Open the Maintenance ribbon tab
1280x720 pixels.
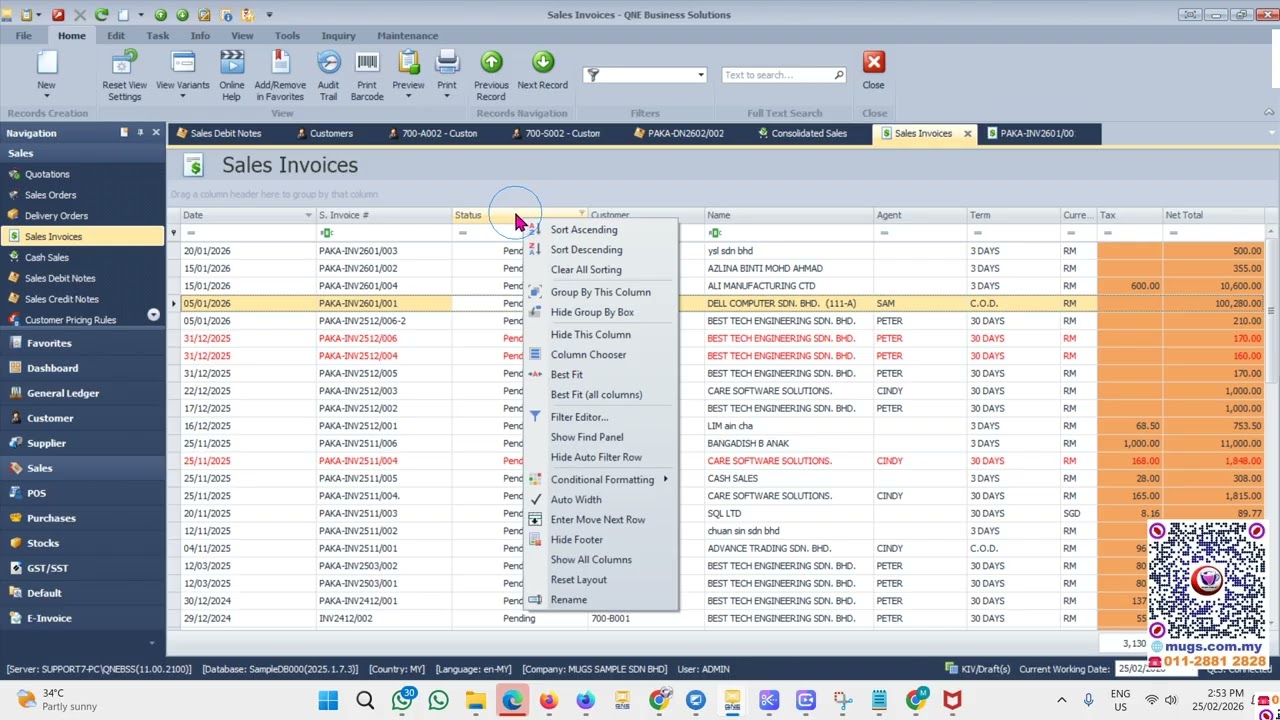[407, 36]
